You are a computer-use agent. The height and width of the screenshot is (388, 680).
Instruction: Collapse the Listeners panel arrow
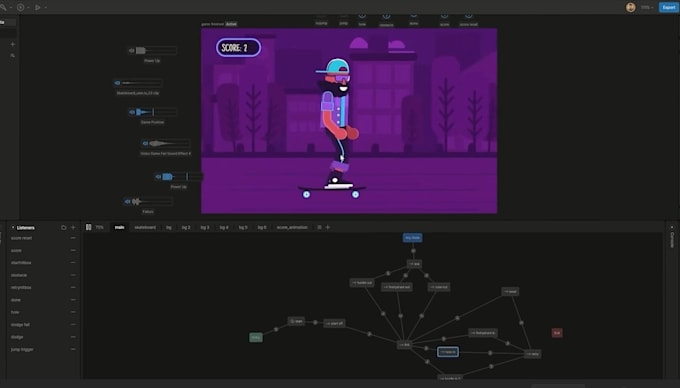(13, 228)
